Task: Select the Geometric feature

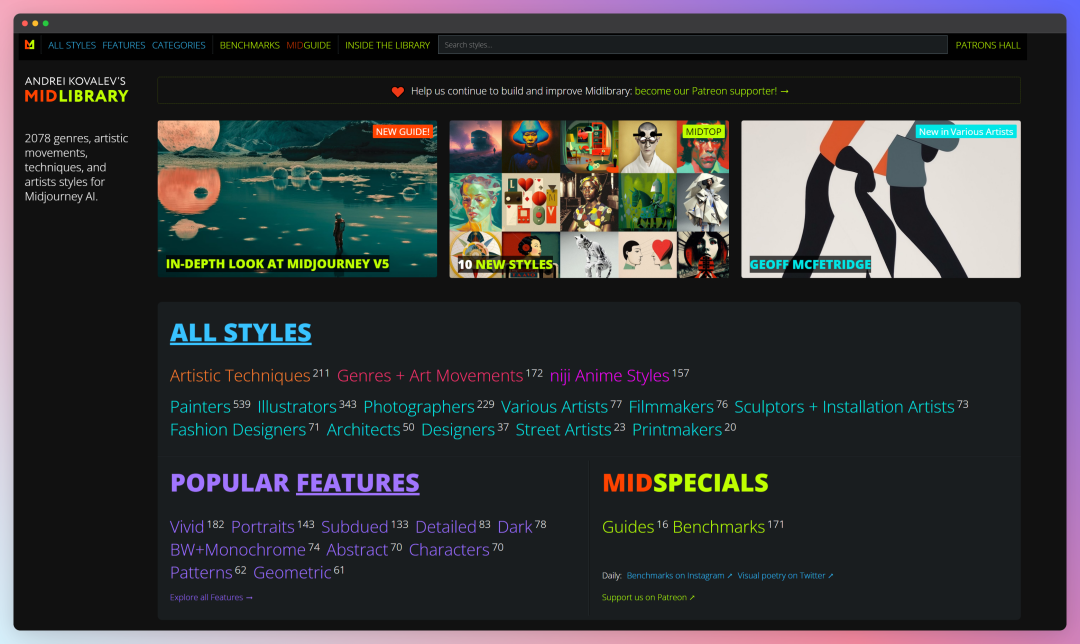Action: (292, 572)
